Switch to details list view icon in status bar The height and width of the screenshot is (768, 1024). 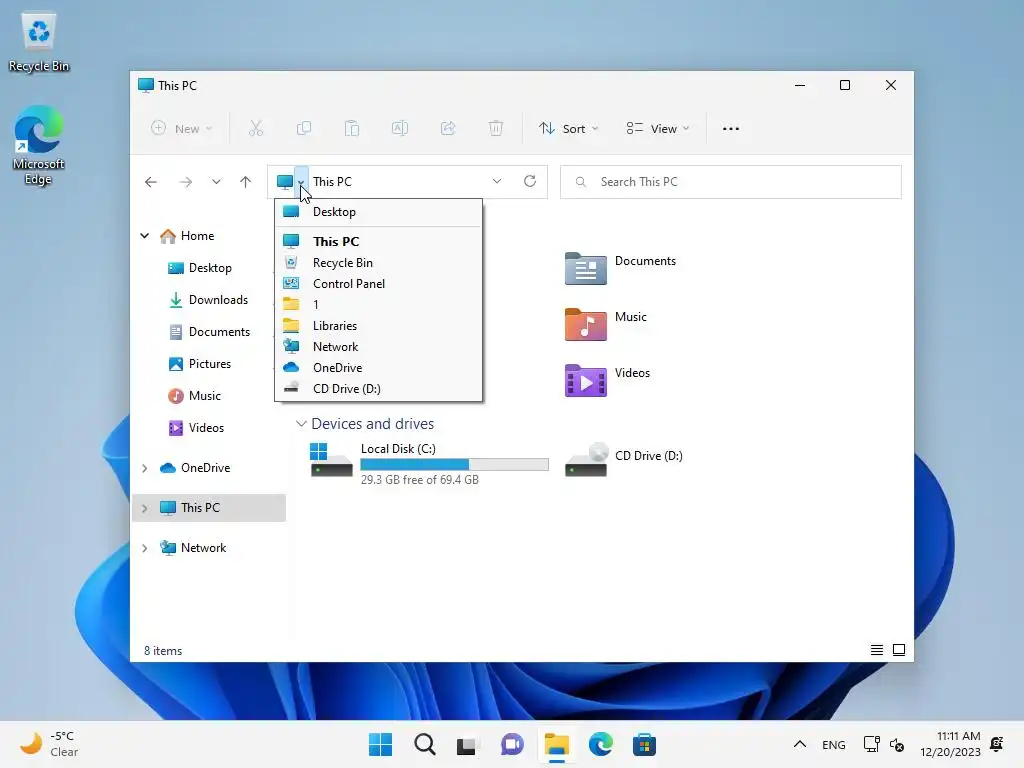[877, 650]
